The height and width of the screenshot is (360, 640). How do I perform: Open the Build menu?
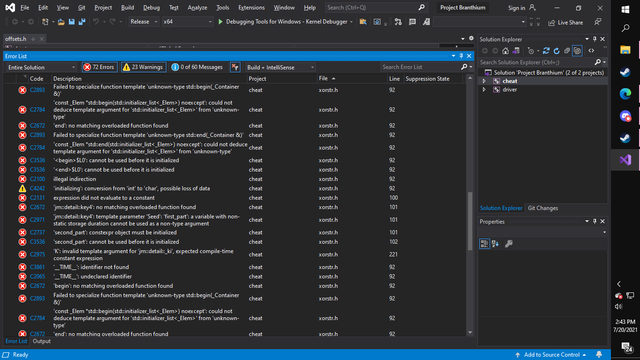pos(127,7)
